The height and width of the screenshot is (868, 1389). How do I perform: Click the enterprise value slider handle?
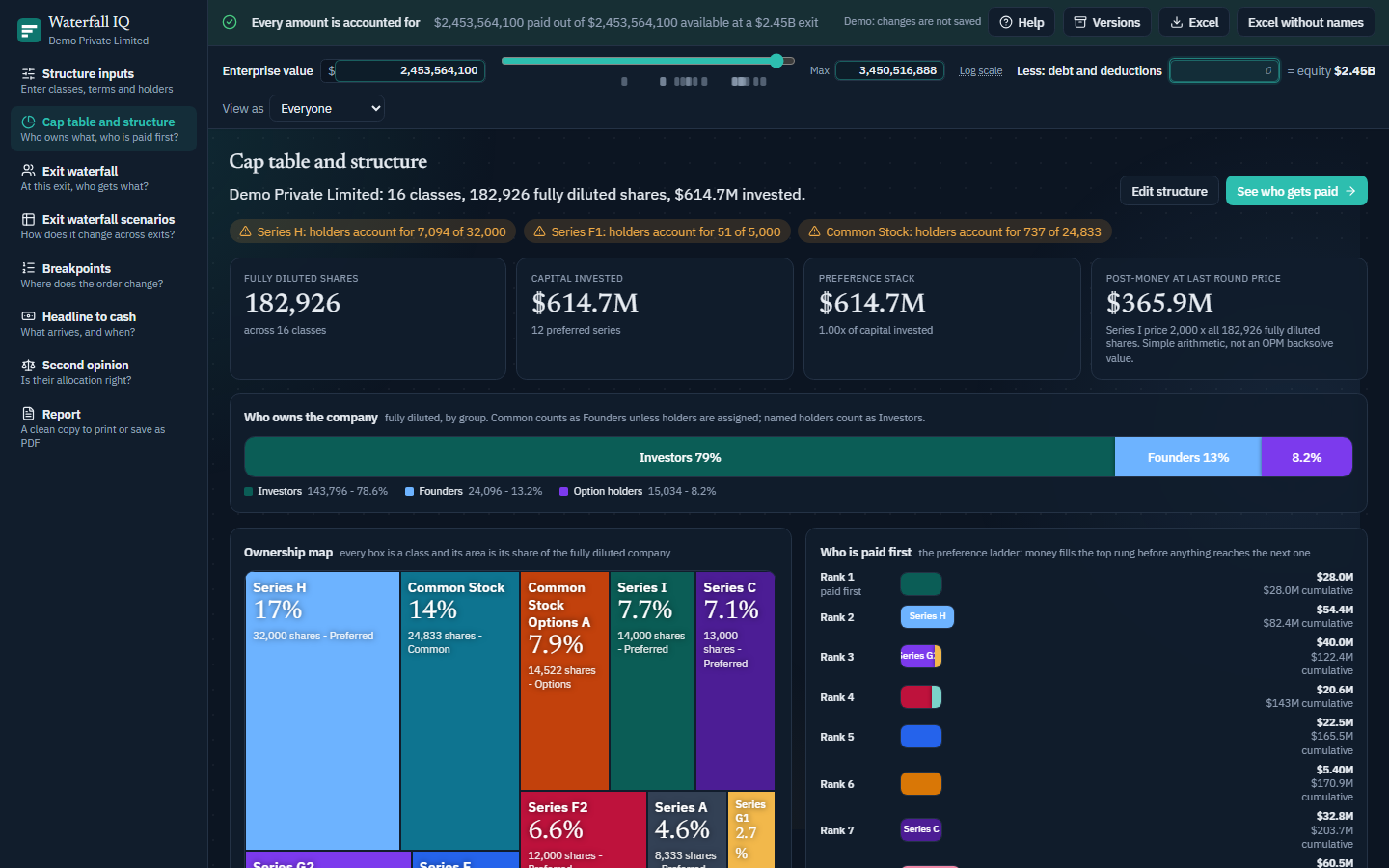pos(777,61)
